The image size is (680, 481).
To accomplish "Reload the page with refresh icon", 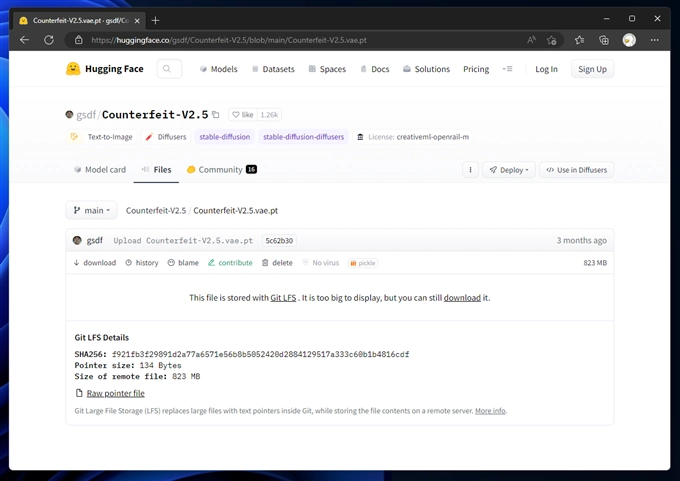I will point(49,40).
